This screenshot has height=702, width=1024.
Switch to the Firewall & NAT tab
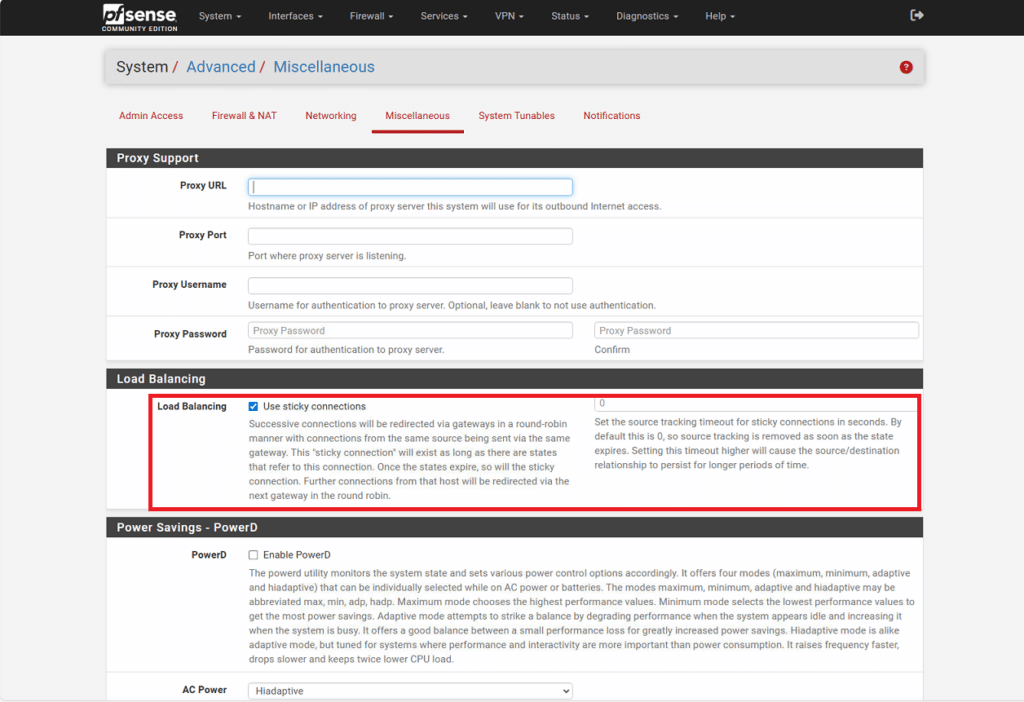(x=244, y=116)
